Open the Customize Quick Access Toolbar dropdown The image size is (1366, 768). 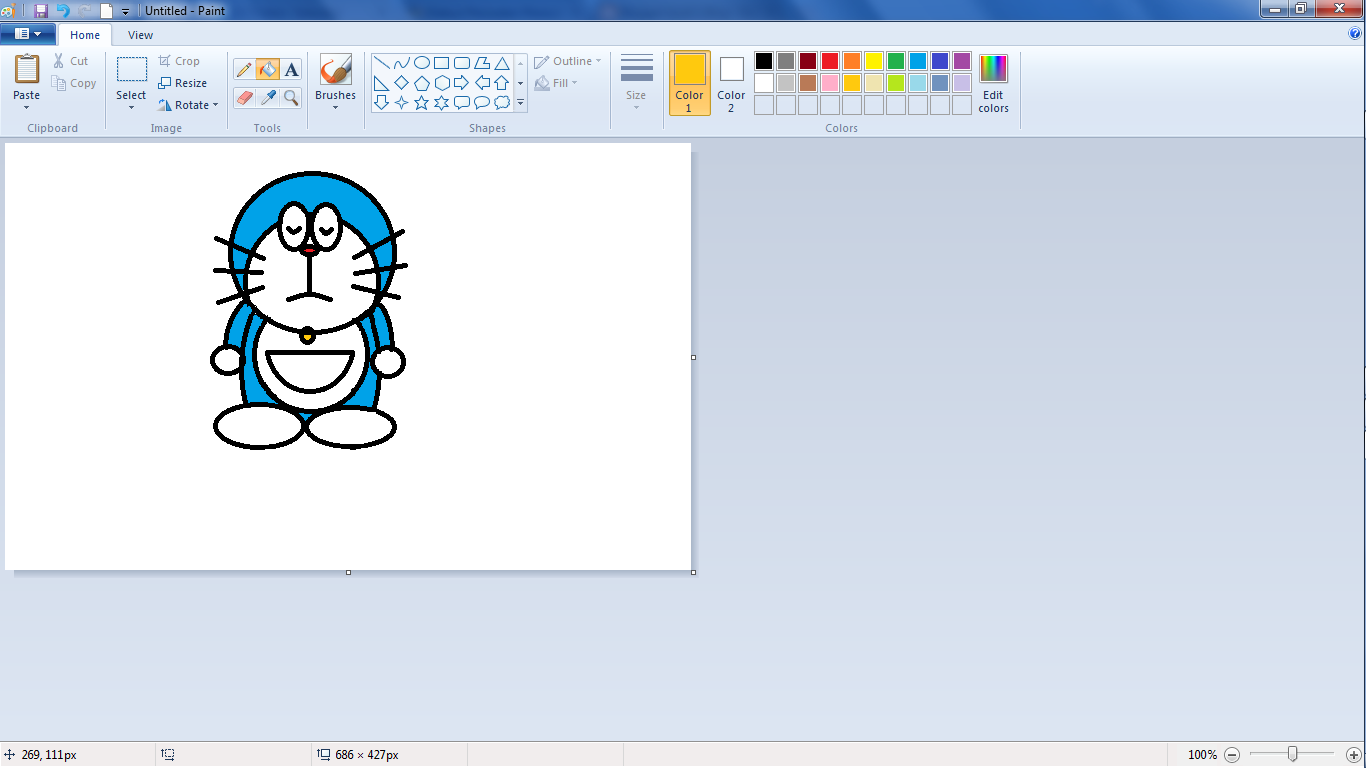coord(126,12)
